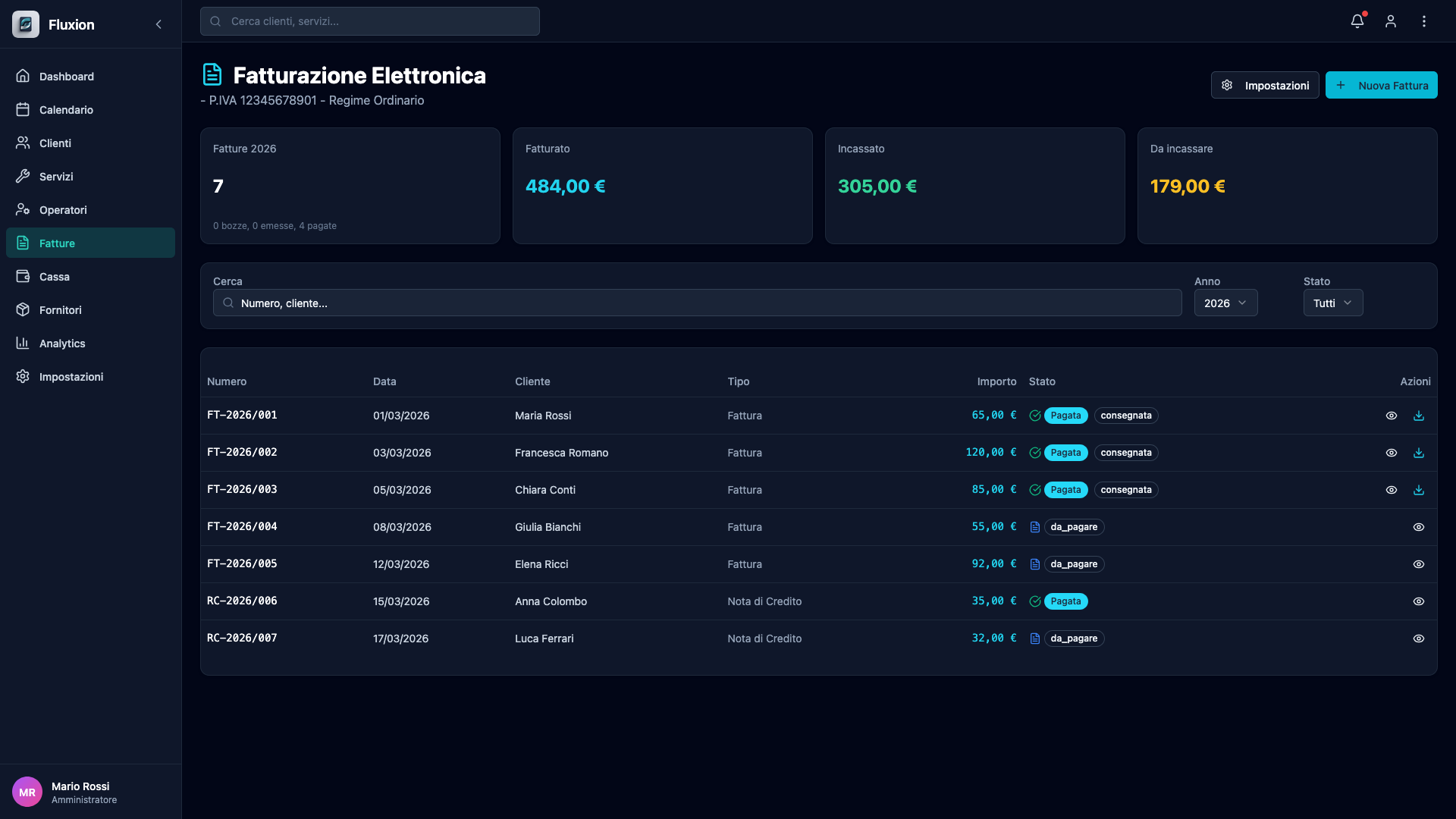Click the Impostazioni button near the header
Image resolution: width=1456 pixels, height=819 pixels.
click(1264, 85)
